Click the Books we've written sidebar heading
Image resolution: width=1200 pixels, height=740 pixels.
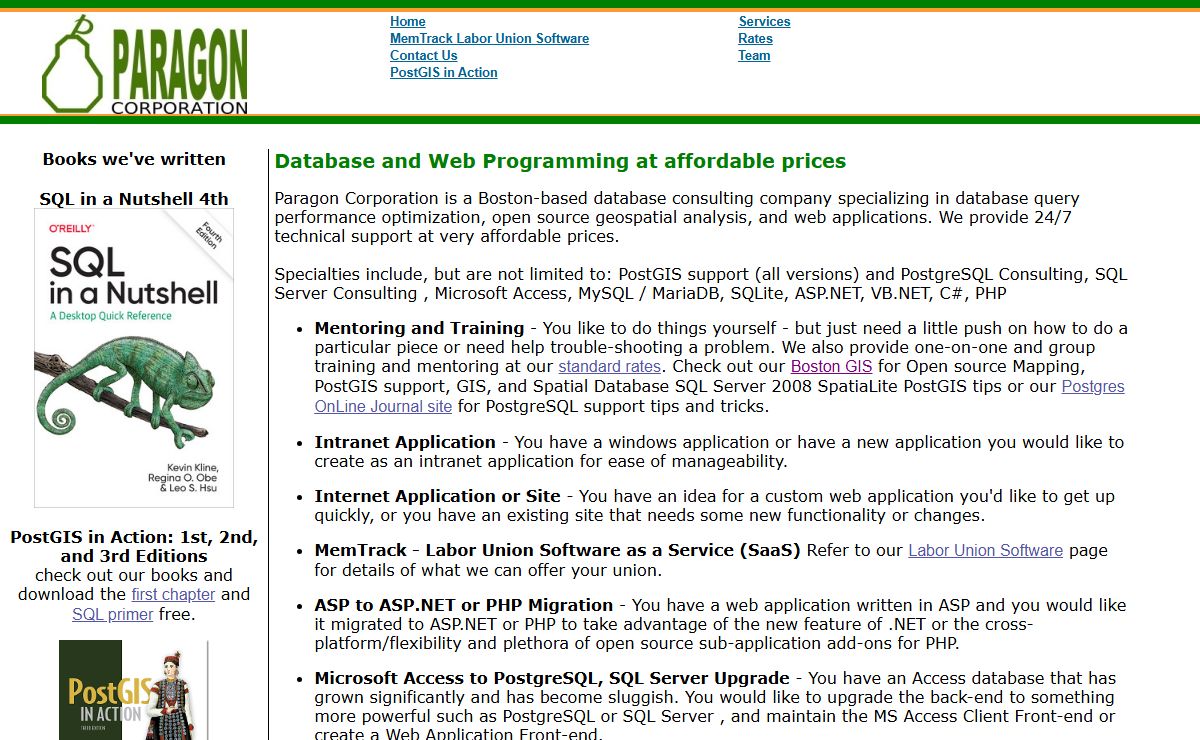pos(134,159)
